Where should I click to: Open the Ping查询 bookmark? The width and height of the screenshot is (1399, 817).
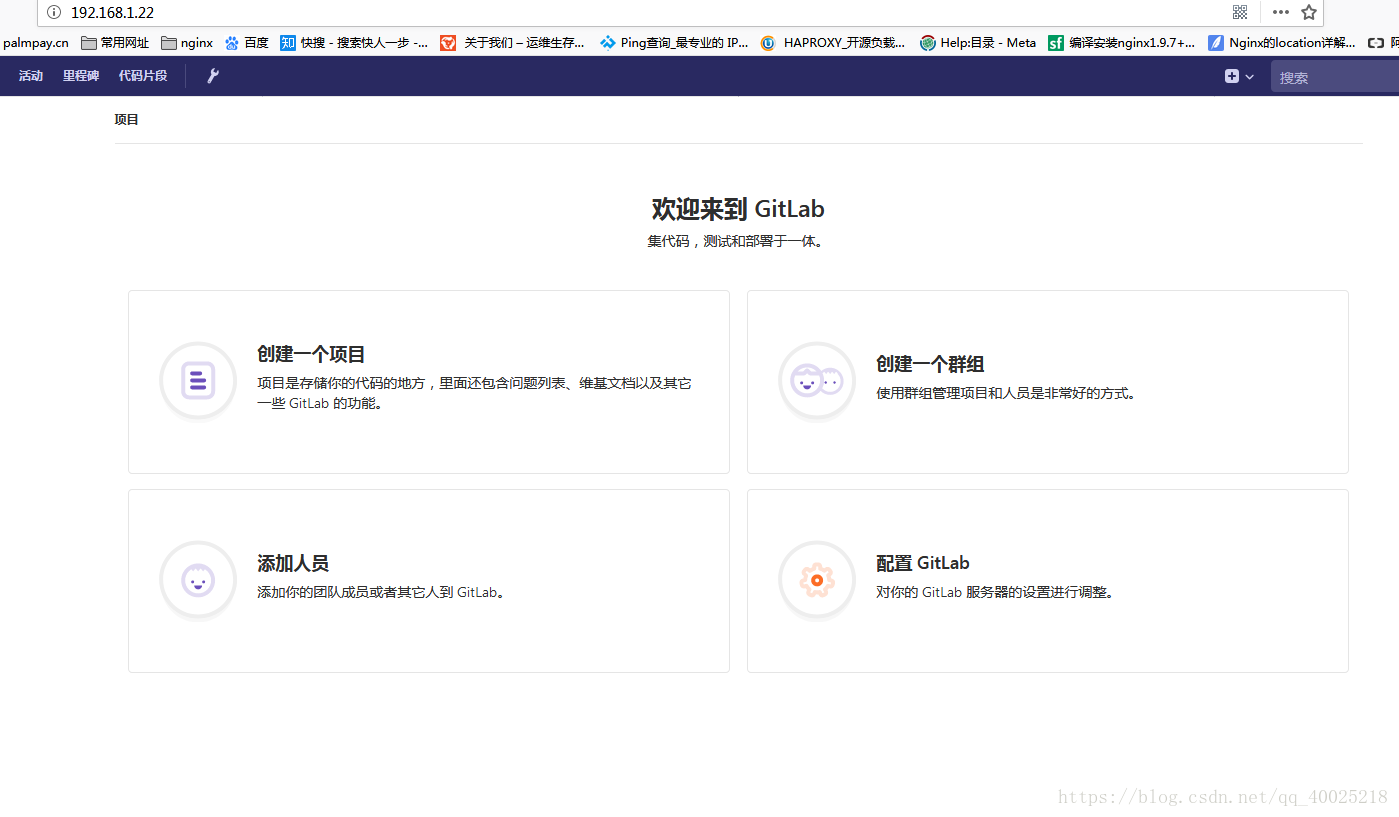pyautogui.click(x=674, y=43)
